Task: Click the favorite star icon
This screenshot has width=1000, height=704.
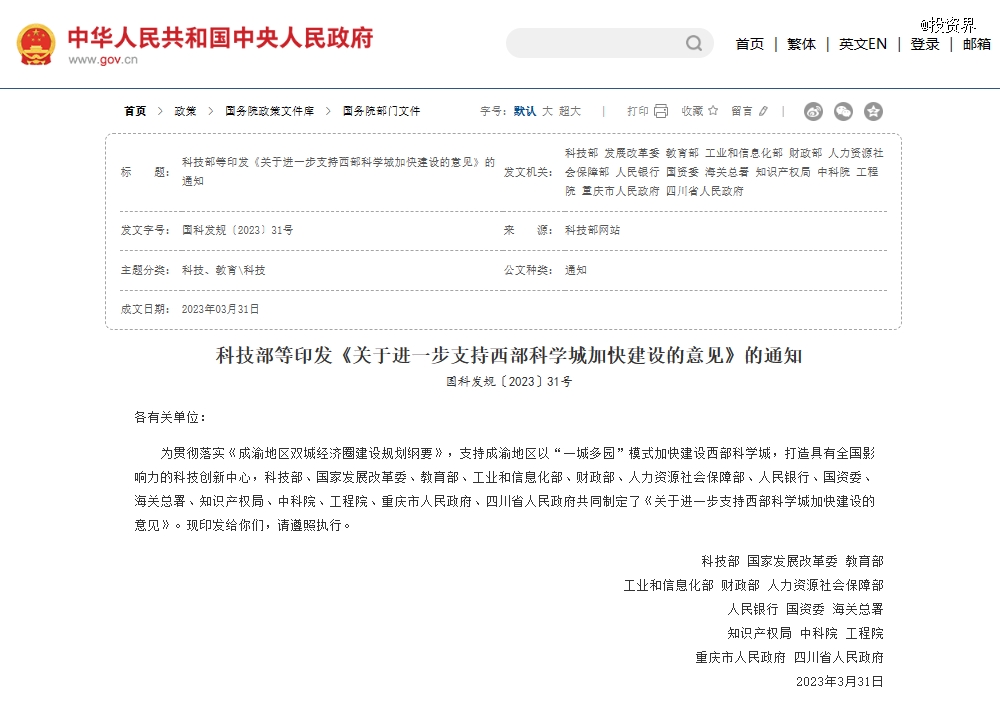Action: (x=713, y=111)
